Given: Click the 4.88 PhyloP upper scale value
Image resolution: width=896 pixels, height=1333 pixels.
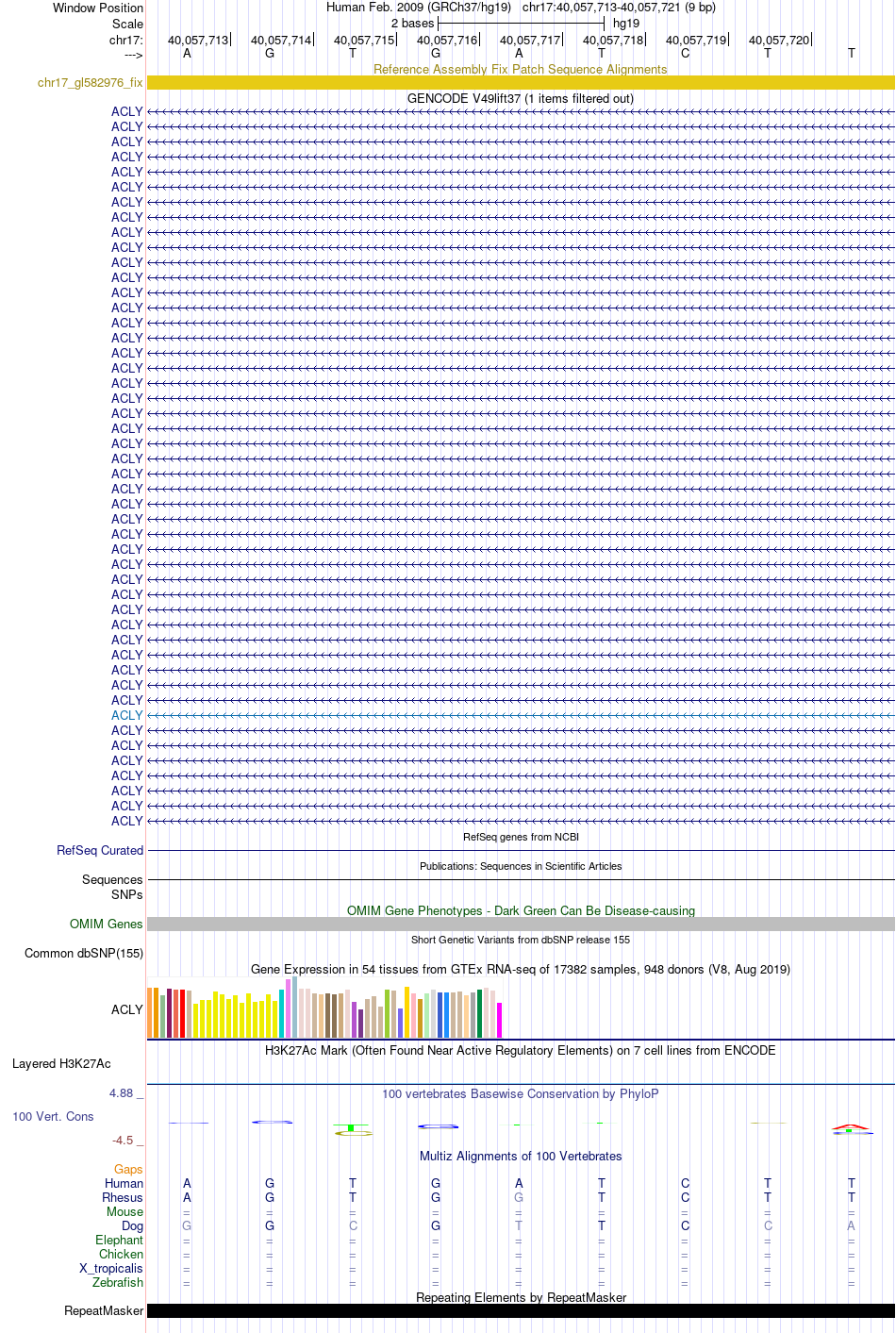Looking at the screenshot, I should tap(121, 1092).
